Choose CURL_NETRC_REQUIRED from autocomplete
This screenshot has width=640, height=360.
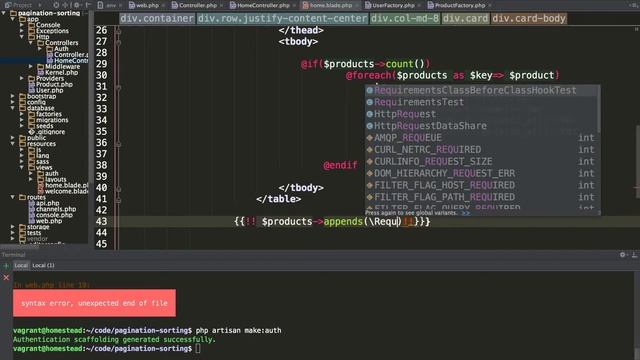point(482,149)
